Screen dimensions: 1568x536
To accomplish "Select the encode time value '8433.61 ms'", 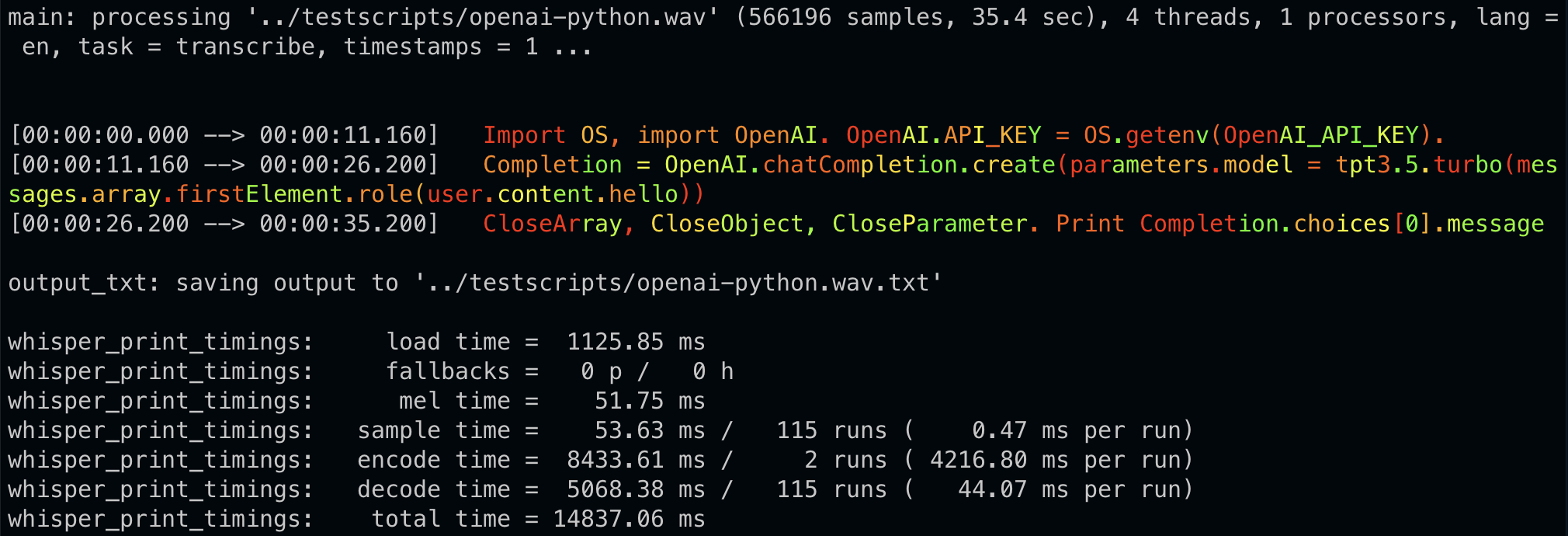I will point(637,460).
